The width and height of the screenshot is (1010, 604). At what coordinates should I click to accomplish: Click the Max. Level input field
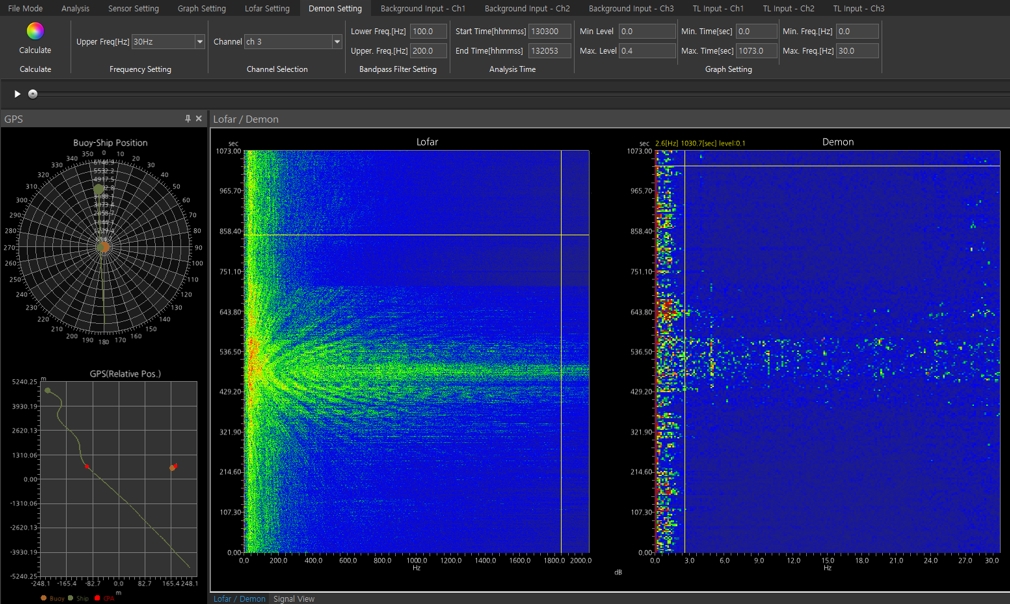647,50
